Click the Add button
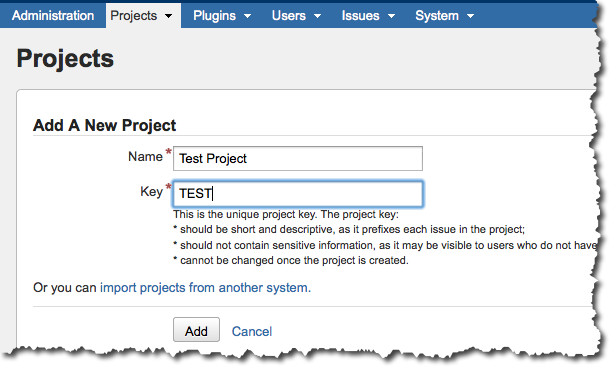 coord(196,330)
